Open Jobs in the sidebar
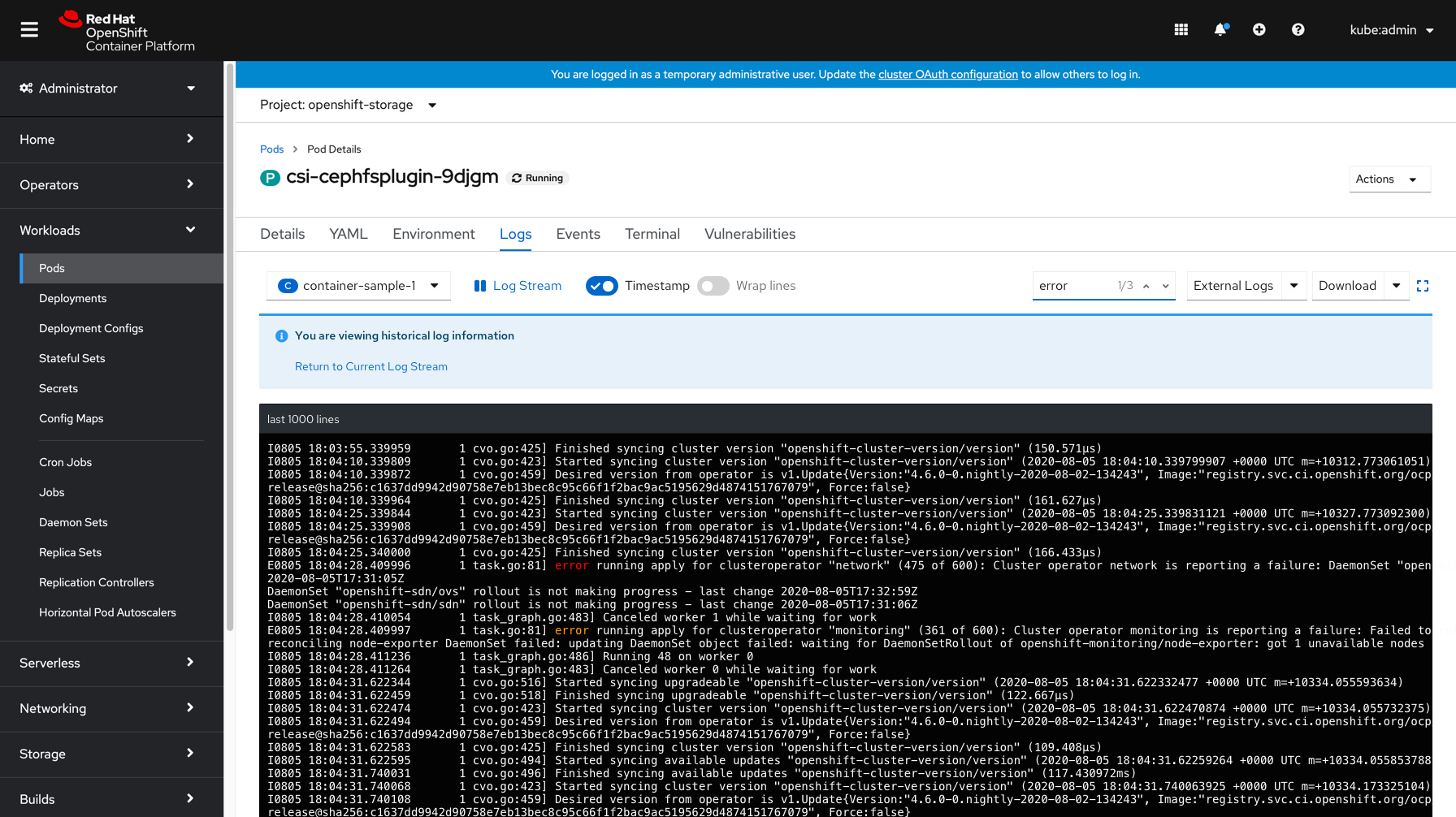1456x817 pixels. click(52, 492)
